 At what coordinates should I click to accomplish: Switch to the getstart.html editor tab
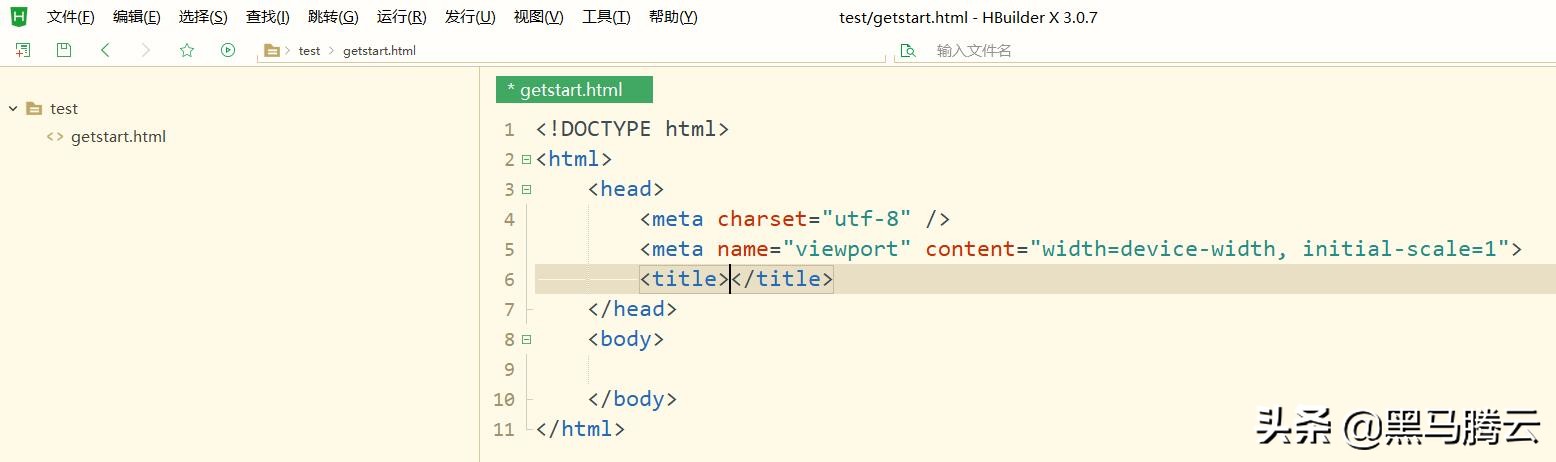[x=573, y=90]
